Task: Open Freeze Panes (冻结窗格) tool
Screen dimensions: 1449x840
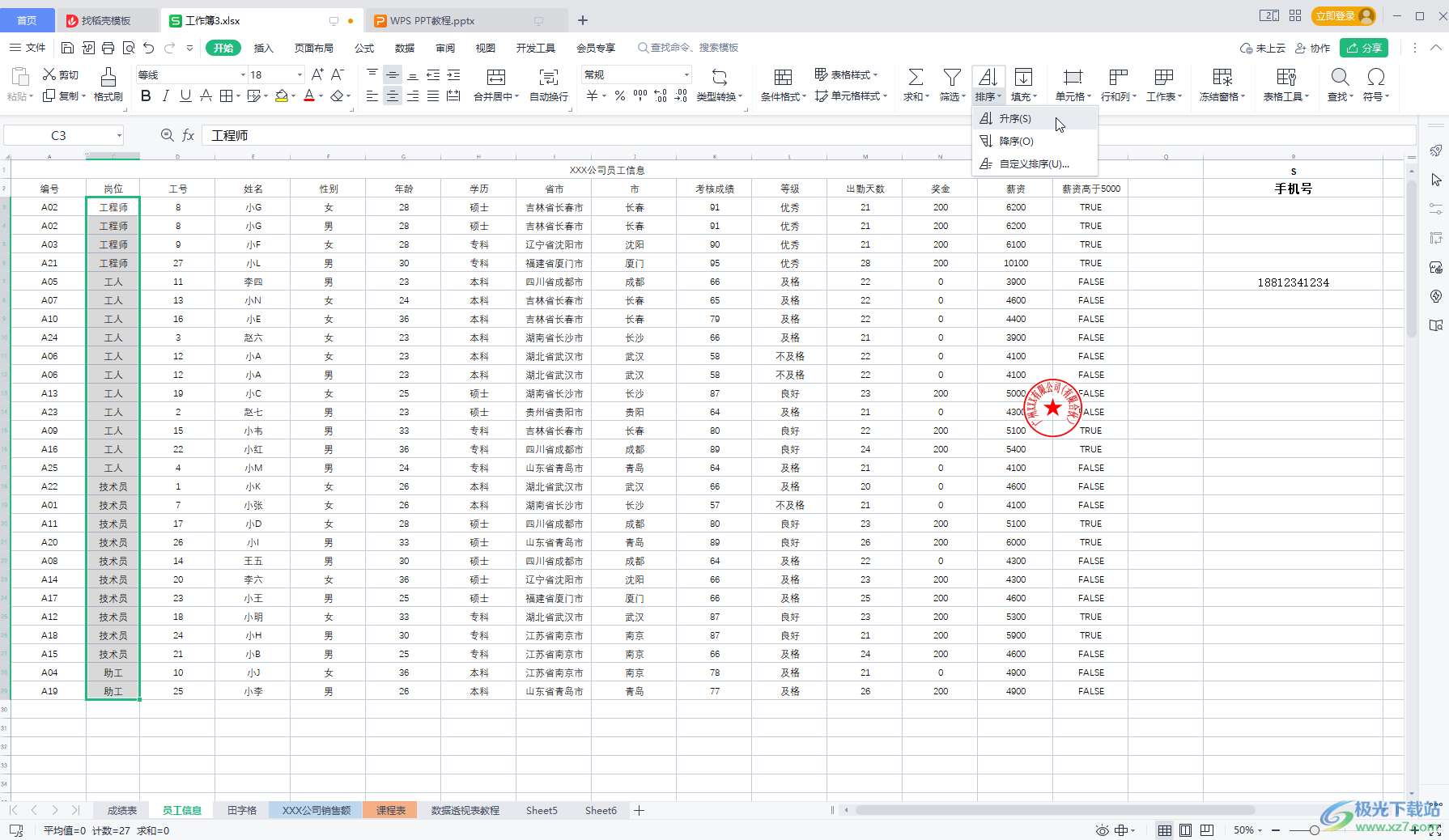Action: (x=1222, y=84)
